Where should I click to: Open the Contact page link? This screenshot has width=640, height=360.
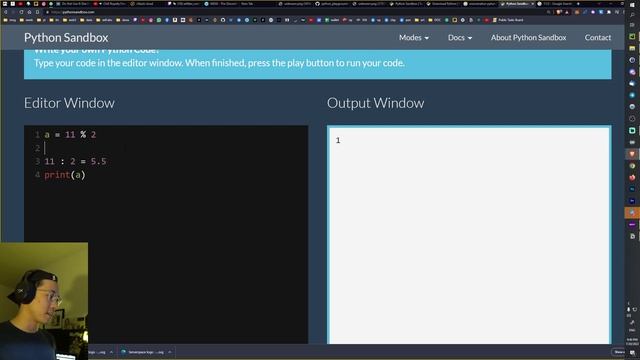tap(598, 38)
